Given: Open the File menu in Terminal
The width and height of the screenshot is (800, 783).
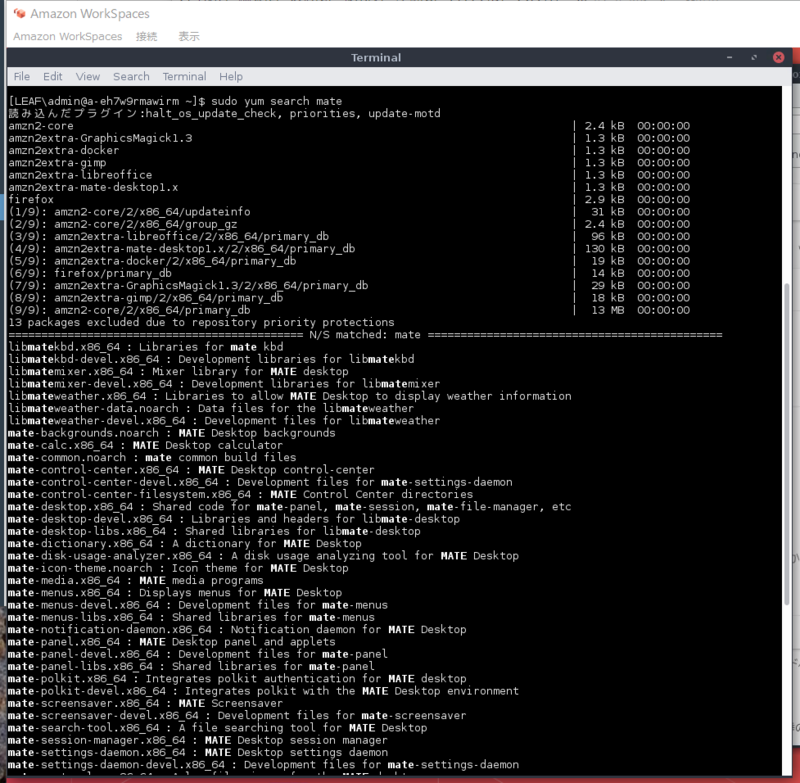Looking at the screenshot, I should (x=21, y=76).
